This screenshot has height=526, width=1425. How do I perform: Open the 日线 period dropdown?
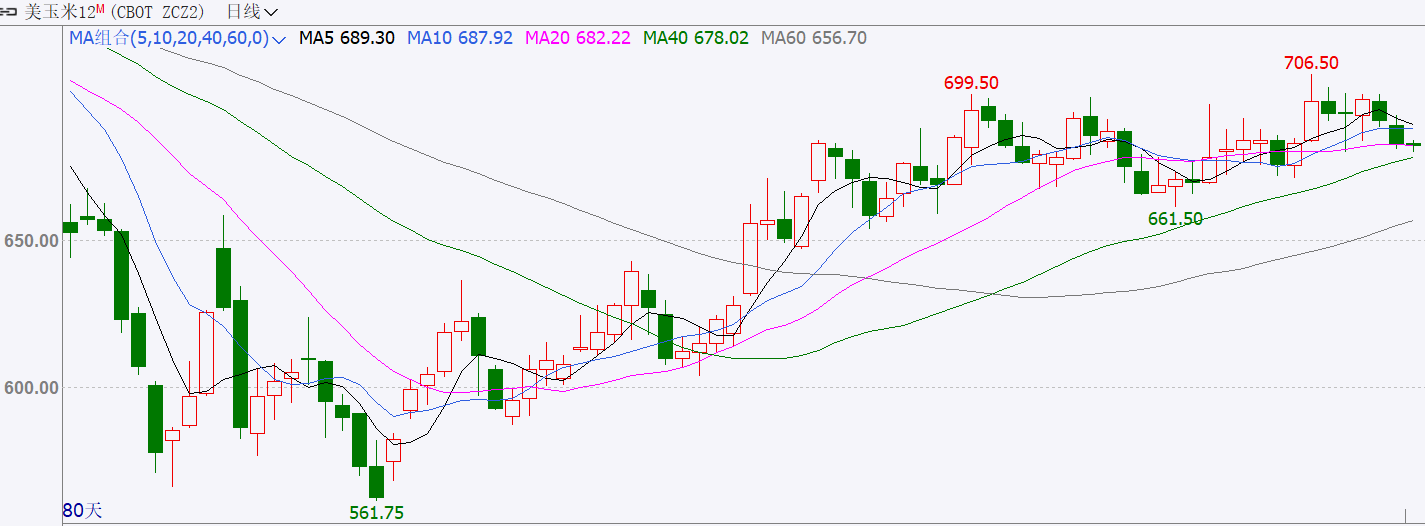[253, 12]
